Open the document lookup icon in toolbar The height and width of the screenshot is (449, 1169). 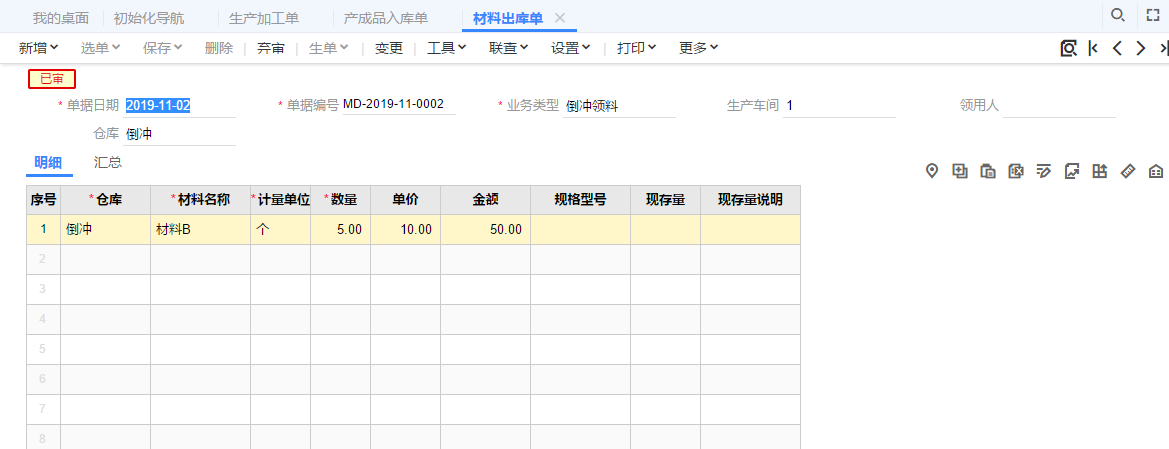point(1068,48)
